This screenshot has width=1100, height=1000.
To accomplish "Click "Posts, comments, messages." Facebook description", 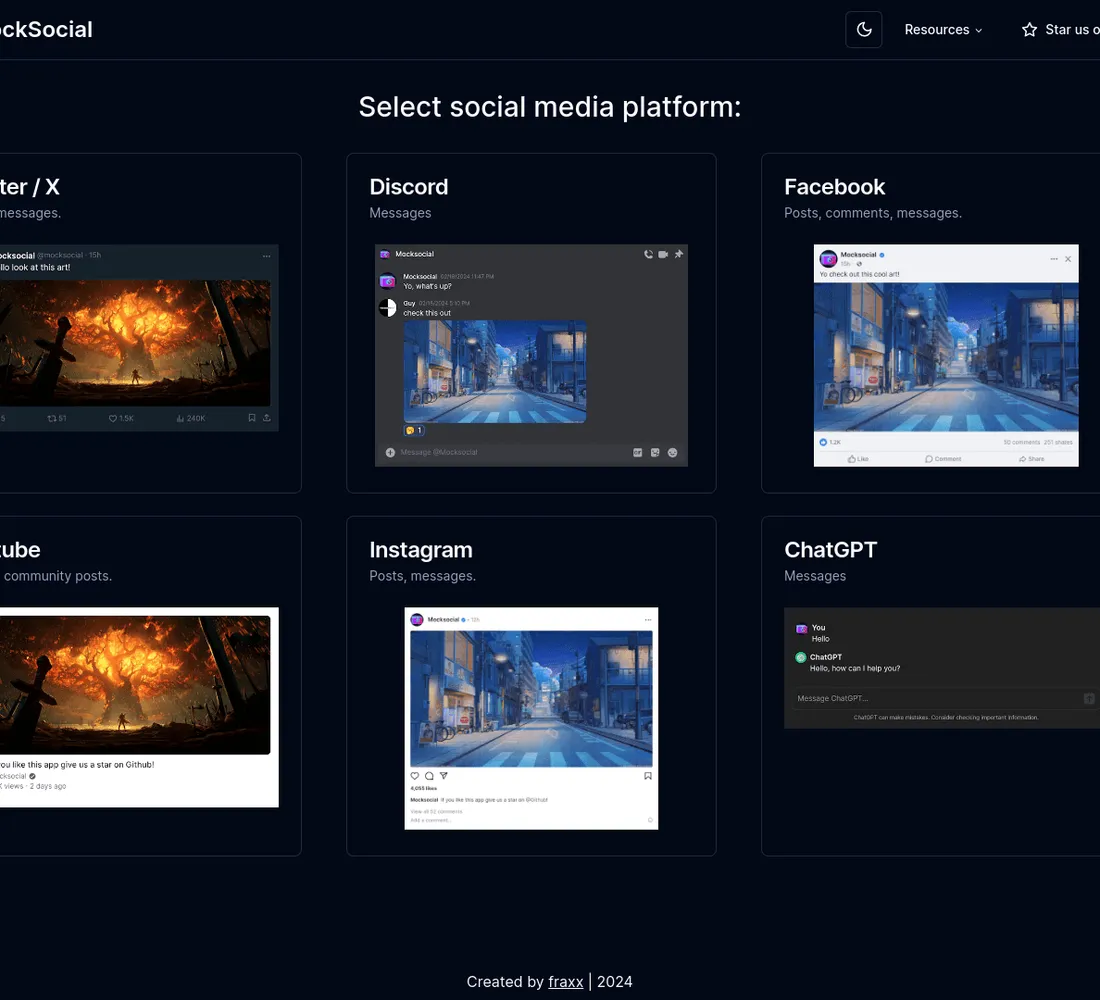I will 873,213.
